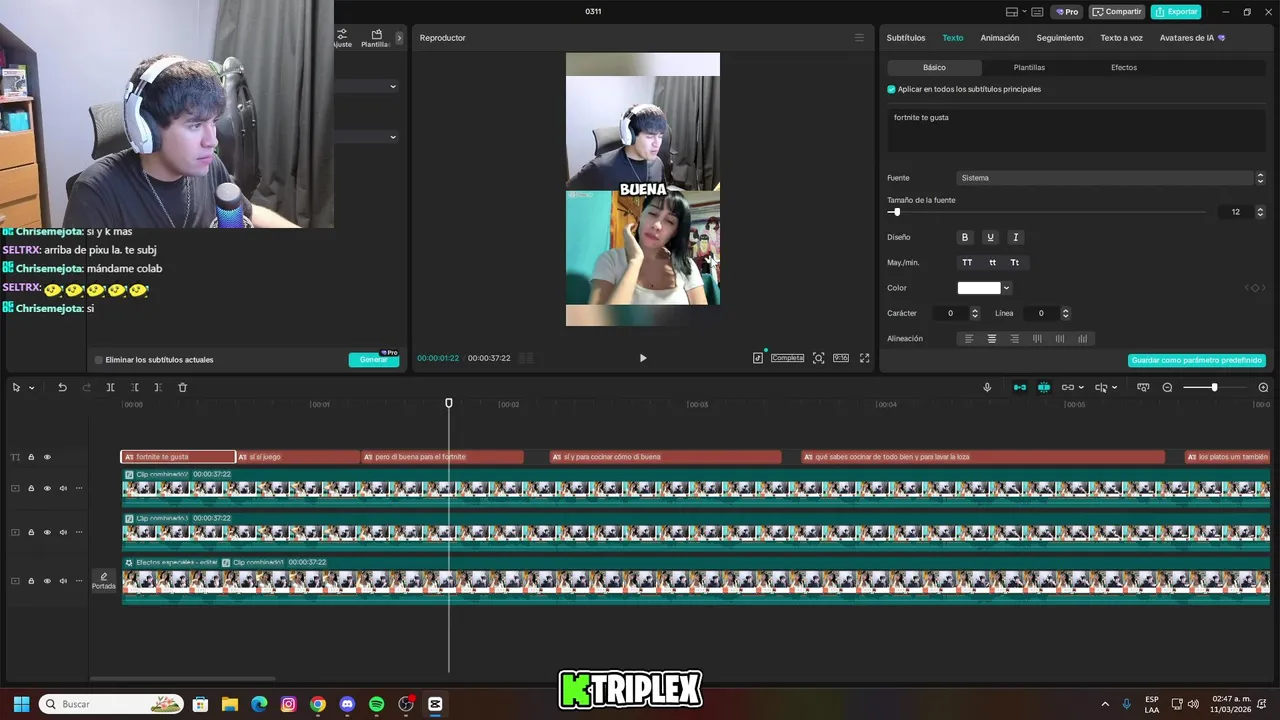Image resolution: width=1280 pixels, height=720 pixels.
Task: Click the split clip tool icon
Action: 110,387
